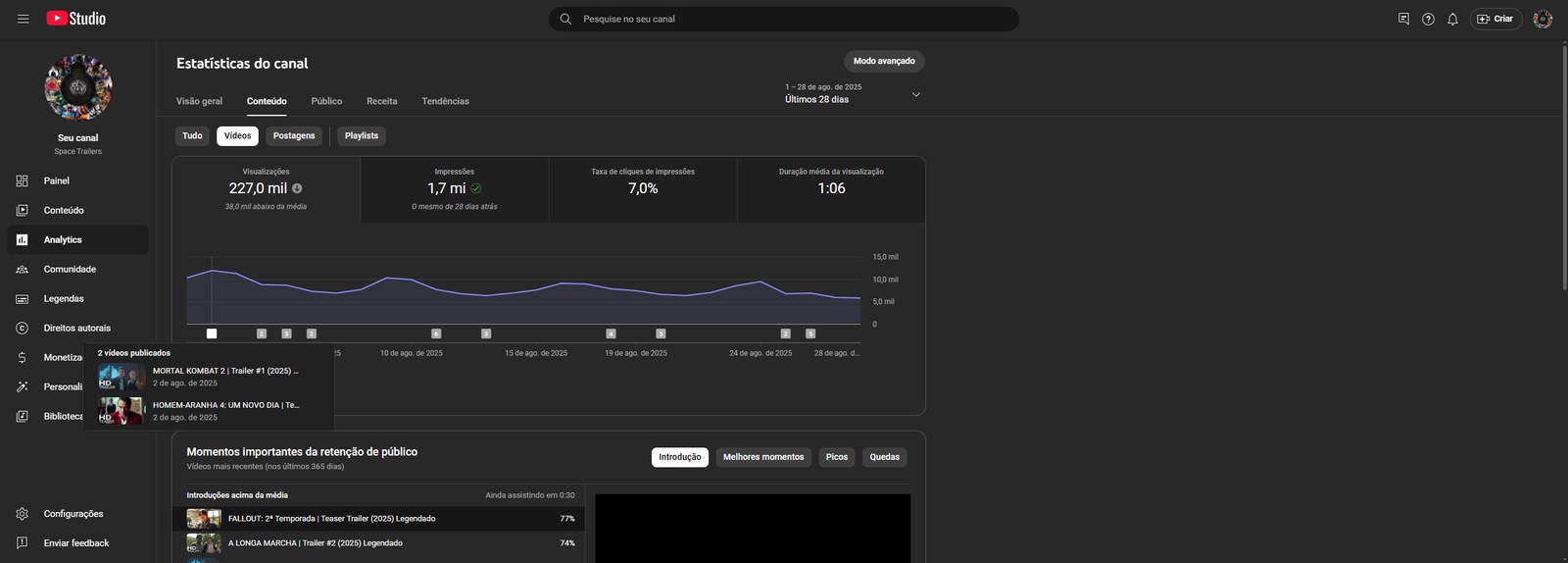Screen dimensions: 1568x563
Task: Click the green checkmark beside 1,7 mi
Action: point(476,188)
